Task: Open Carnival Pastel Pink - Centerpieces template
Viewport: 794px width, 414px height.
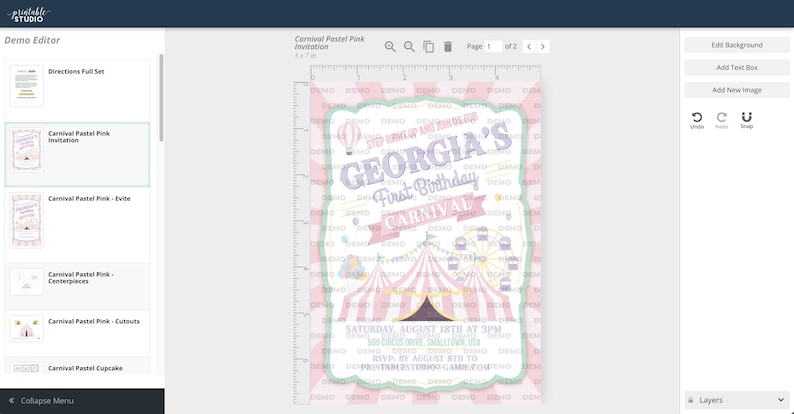Action: (x=77, y=286)
